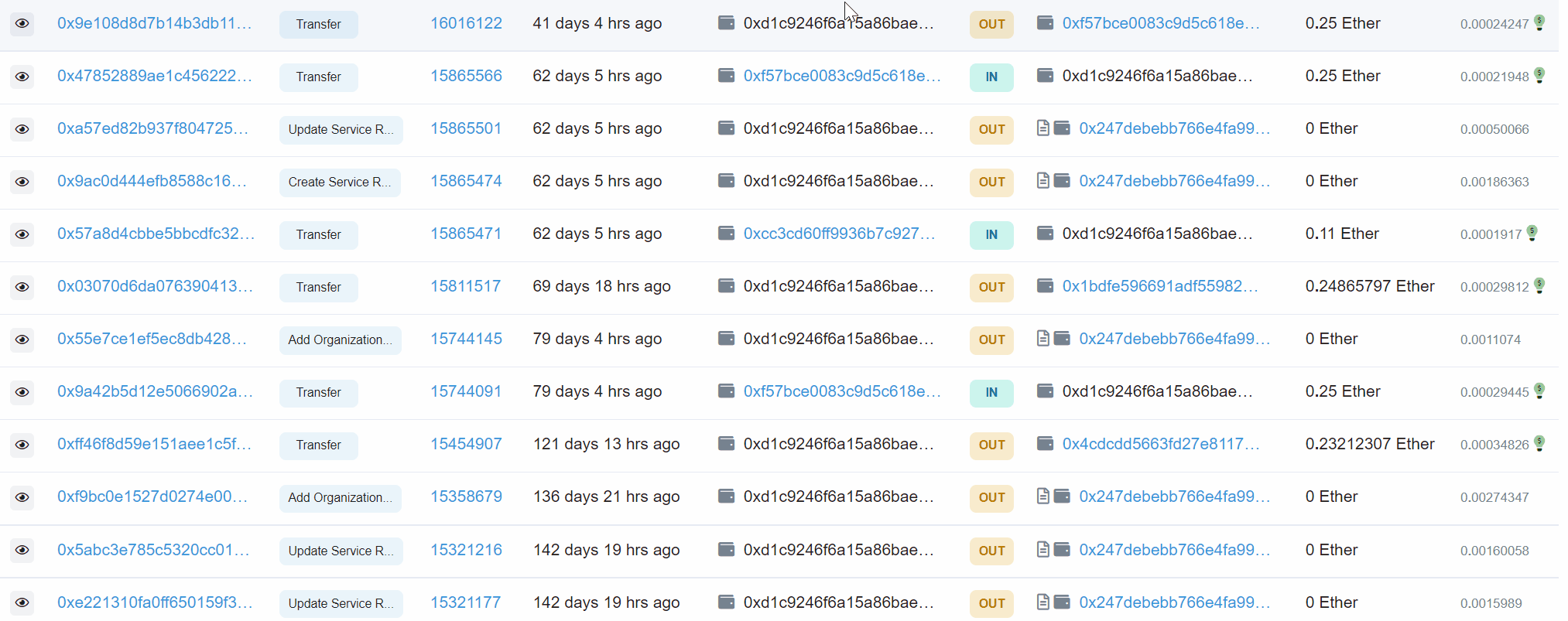Click eye icon for 0xf9bc0e1527d0274e00
This screenshot has height=621, width=1568.
22,497
